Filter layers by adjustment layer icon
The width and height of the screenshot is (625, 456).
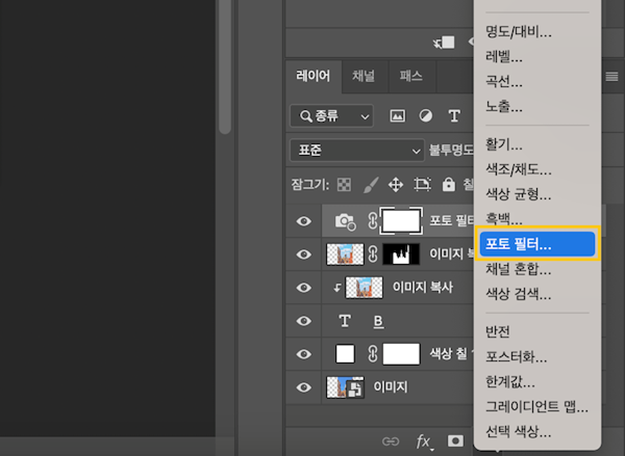click(x=426, y=116)
